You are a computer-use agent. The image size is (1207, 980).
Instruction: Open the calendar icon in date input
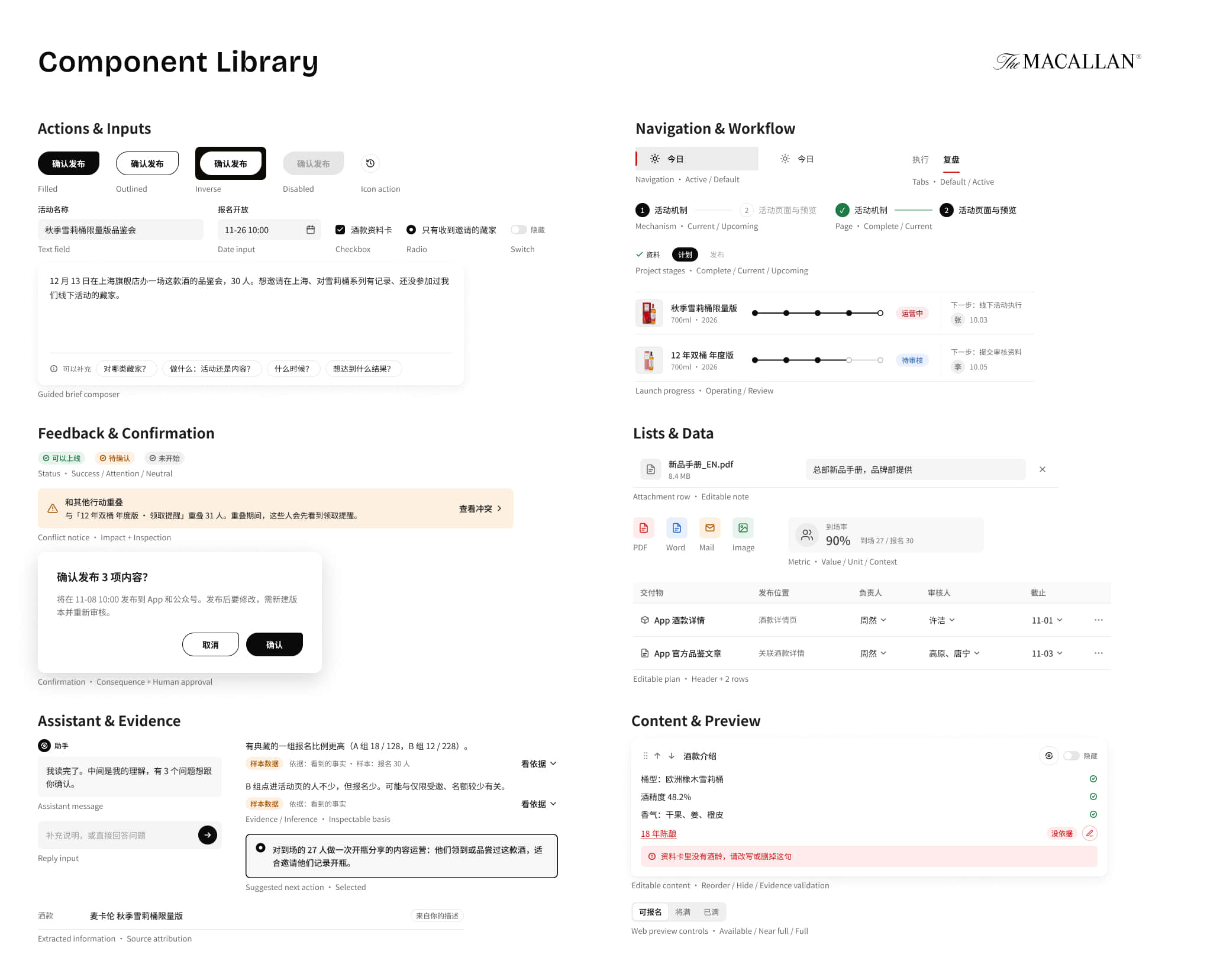pyautogui.click(x=311, y=230)
